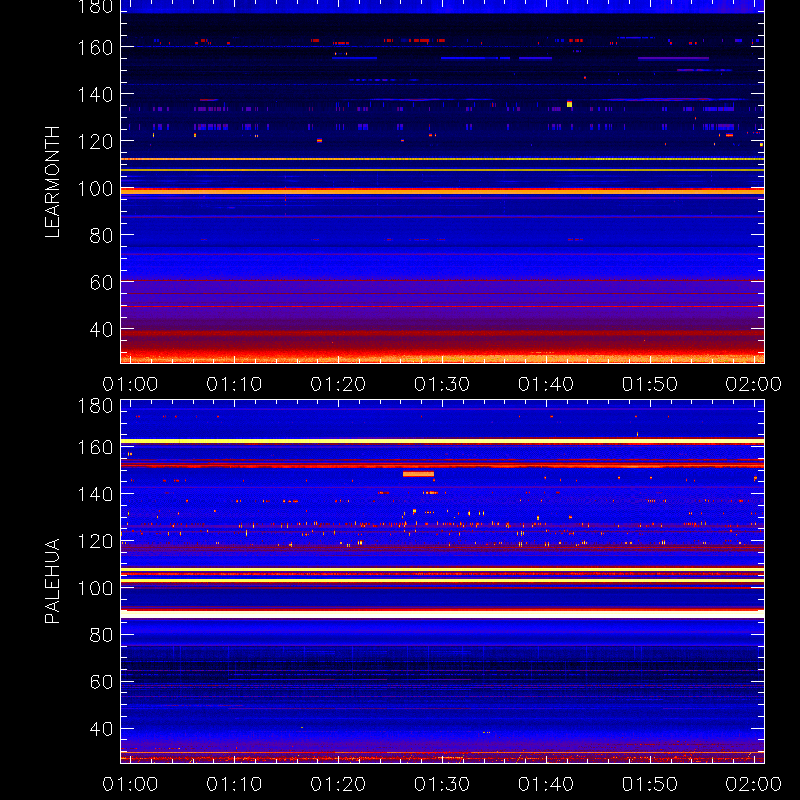Pick the 100 frequency label on Palehua plot
Screen dimensions: 800x800
[95, 588]
